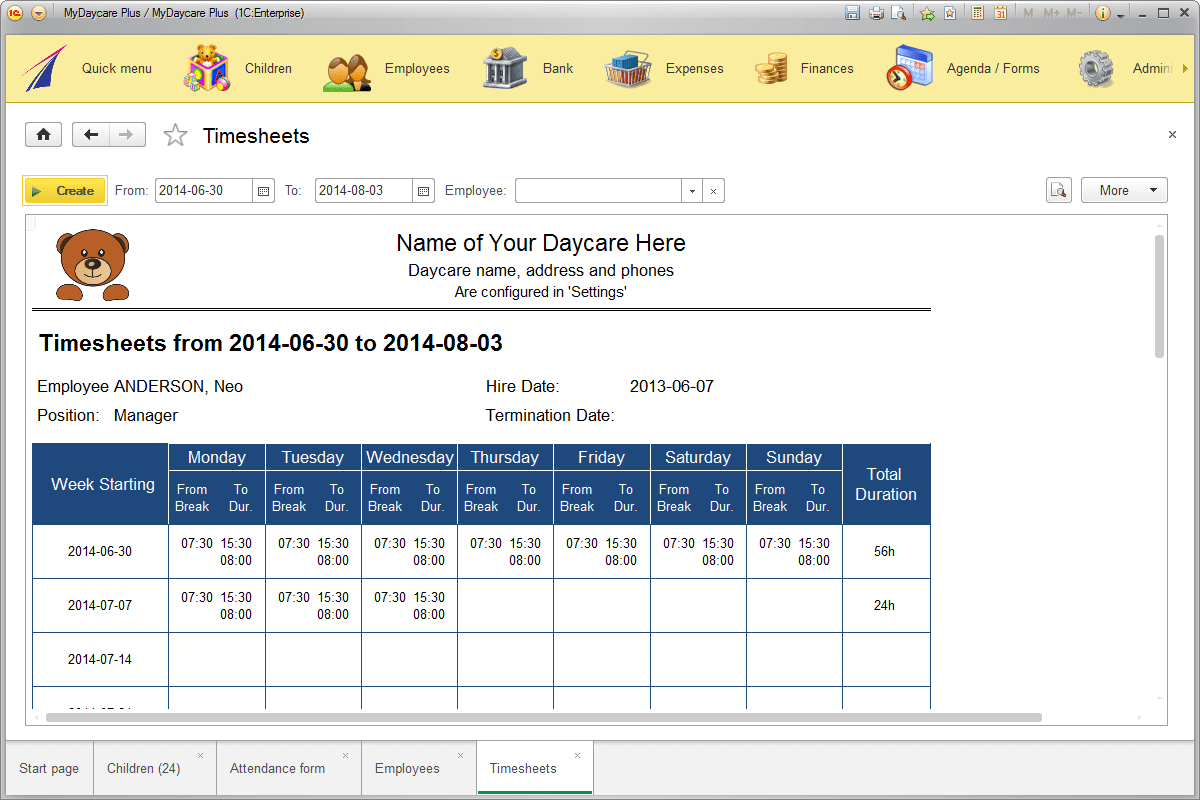The height and width of the screenshot is (800, 1200).
Task: Click the Children toy blocks icon
Action: pyautogui.click(x=207, y=69)
